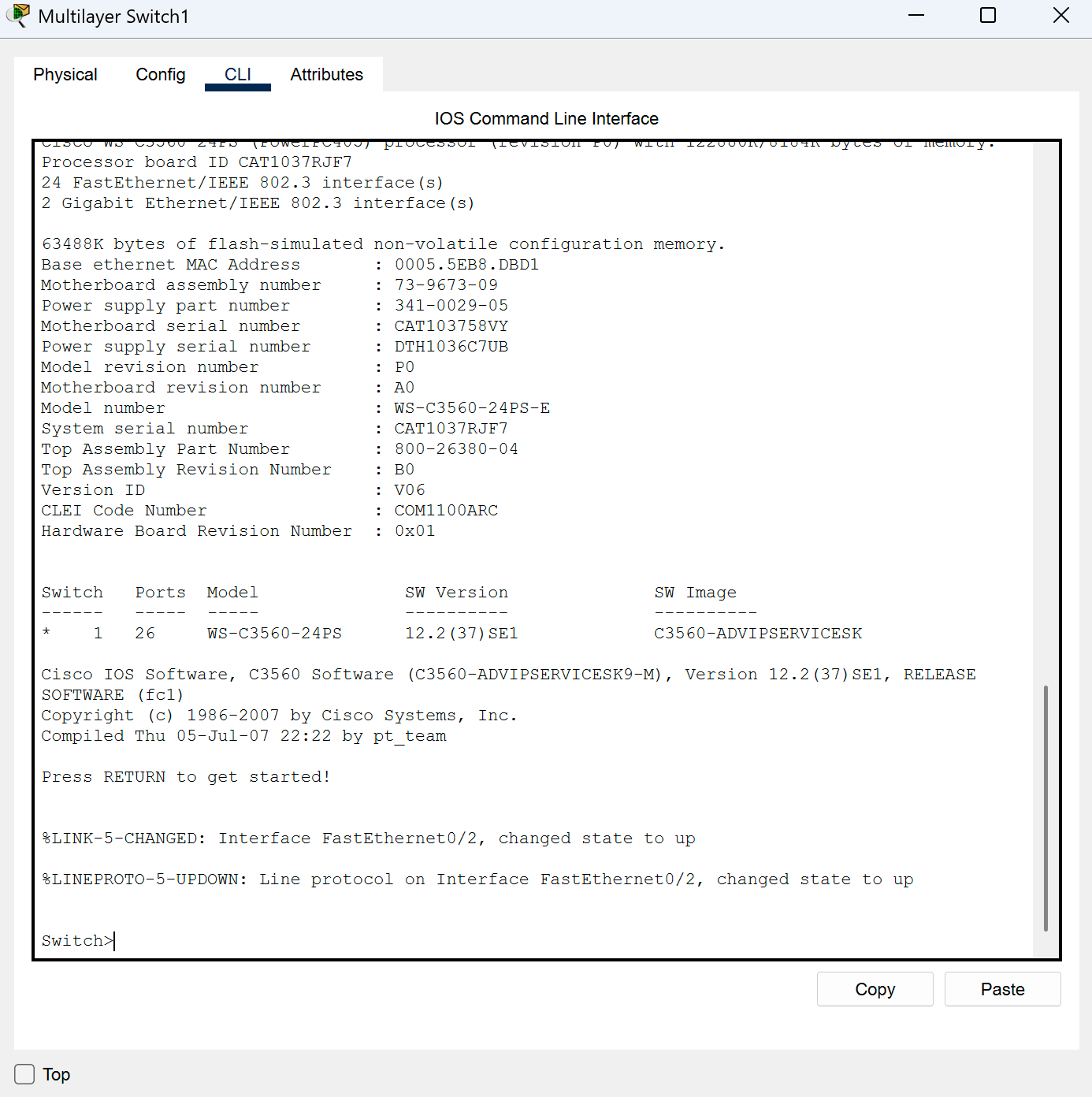Click the '63488K bytes of flash-simulated' line
The image size is (1092, 1097).
click(383, 244)
